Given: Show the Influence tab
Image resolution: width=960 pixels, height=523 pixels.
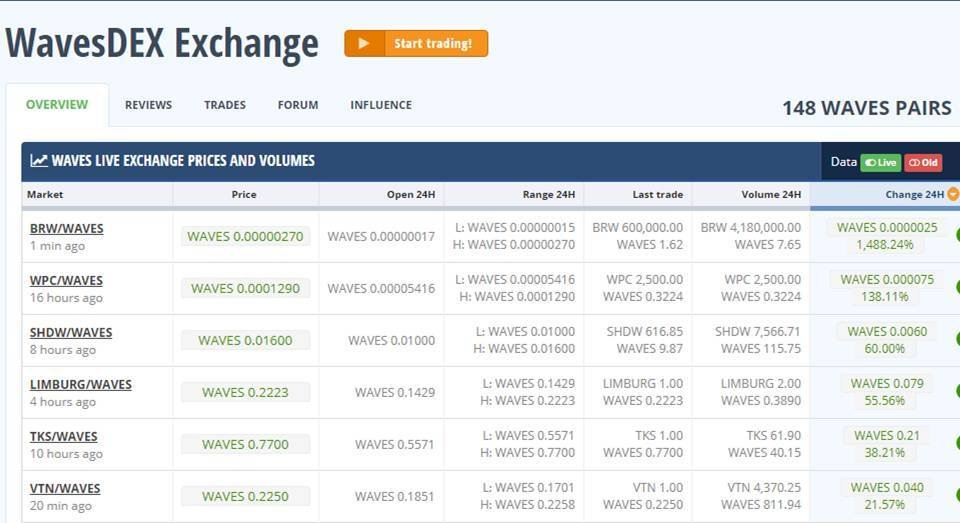Looking at the screenshot, I should (381, 105).
